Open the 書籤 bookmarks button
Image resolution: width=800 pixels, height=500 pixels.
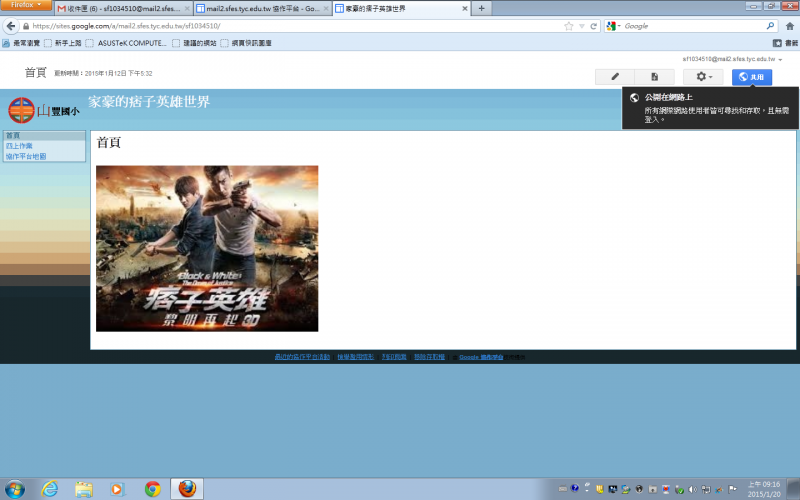[x=786, y=43]
